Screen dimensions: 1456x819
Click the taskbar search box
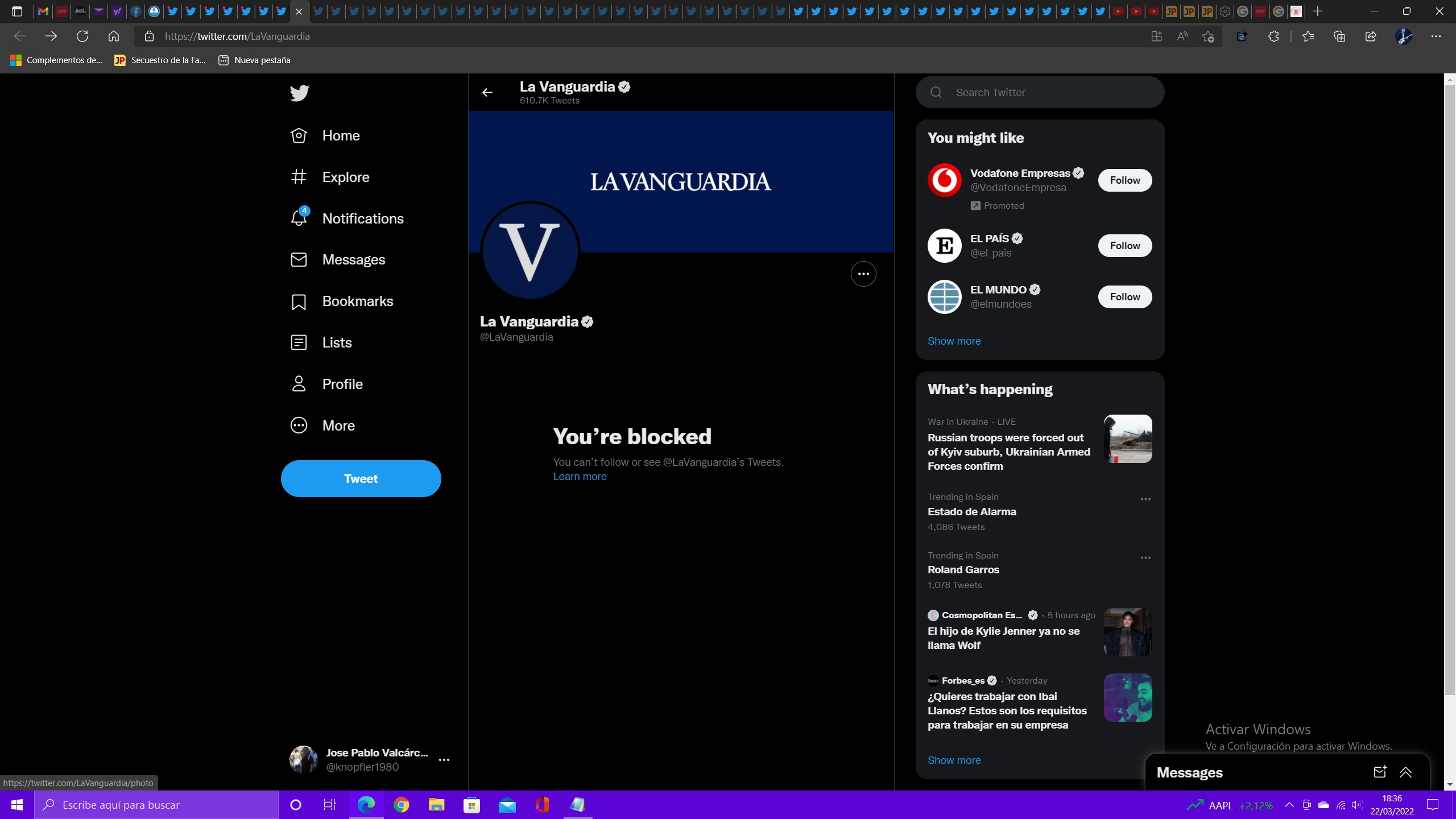156,805
